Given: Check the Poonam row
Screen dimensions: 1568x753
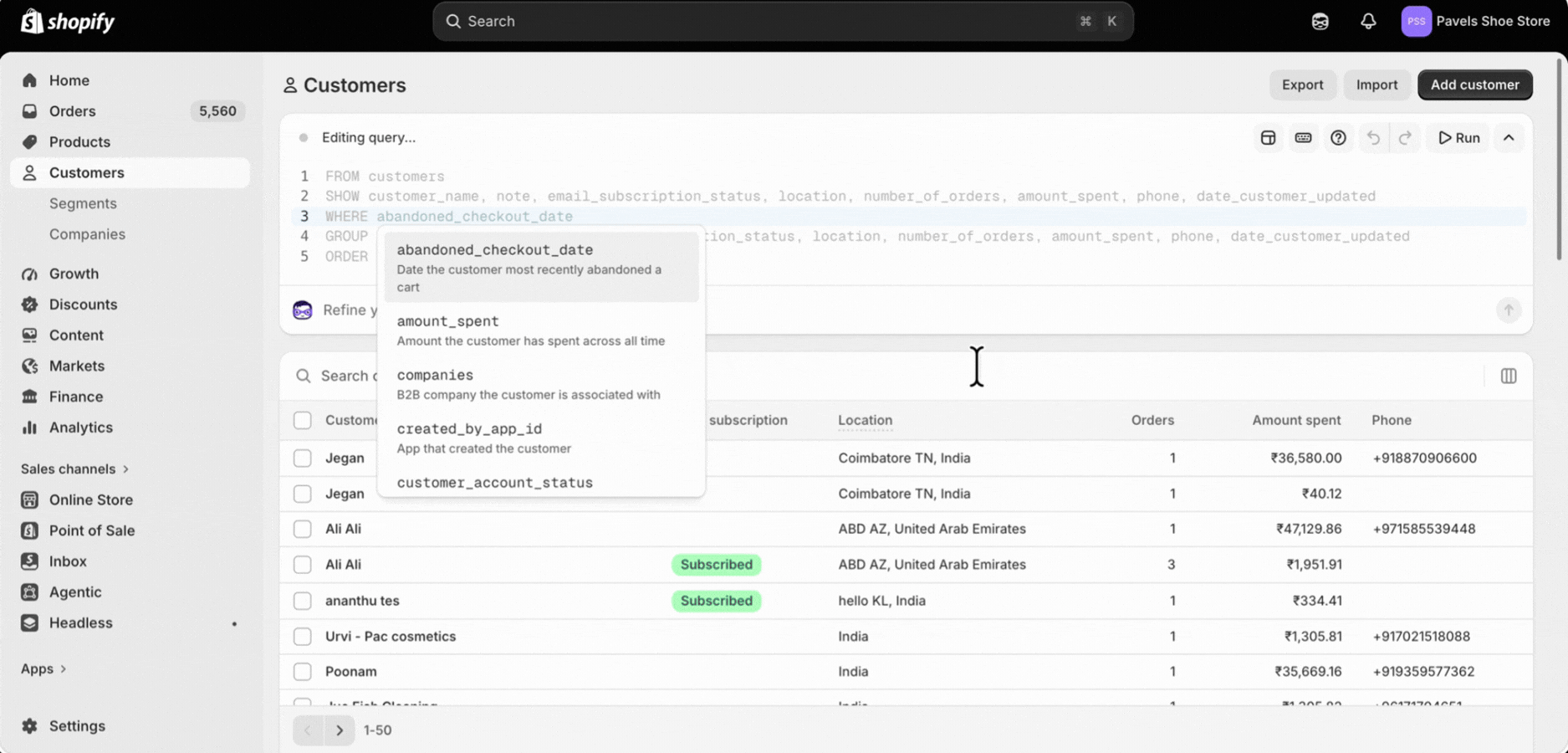Looking at the screenshot, I should pyautogui.click(x=303, y=672).
